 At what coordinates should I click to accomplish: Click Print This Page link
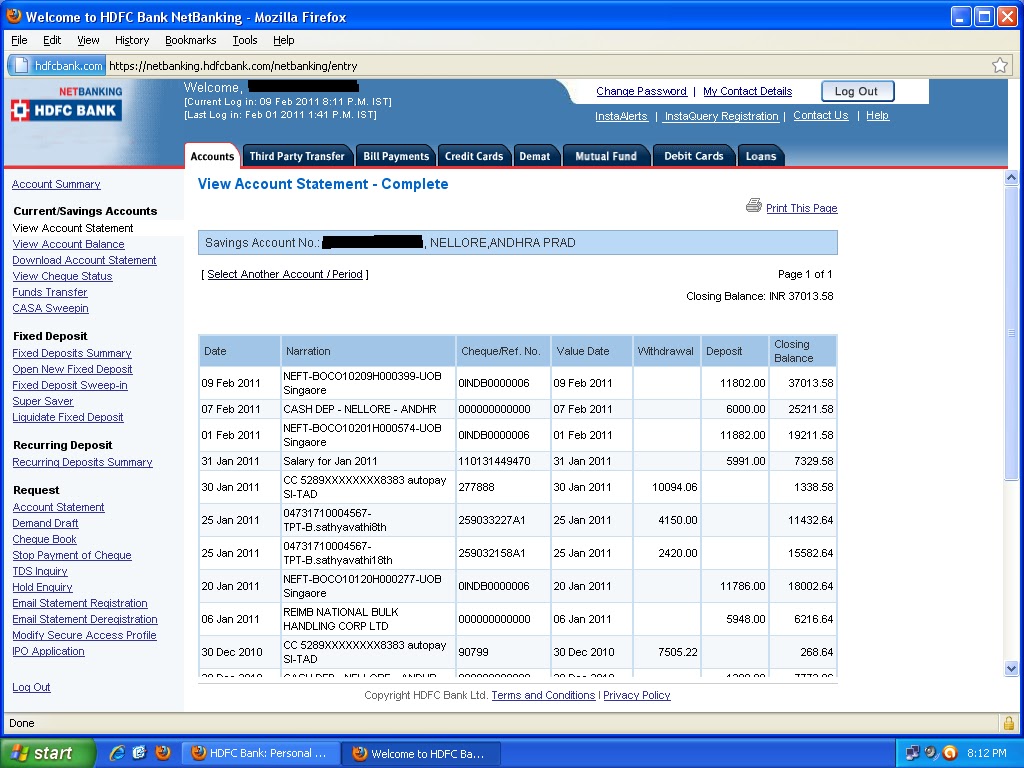pyautogui.click(x=801, y=208)
